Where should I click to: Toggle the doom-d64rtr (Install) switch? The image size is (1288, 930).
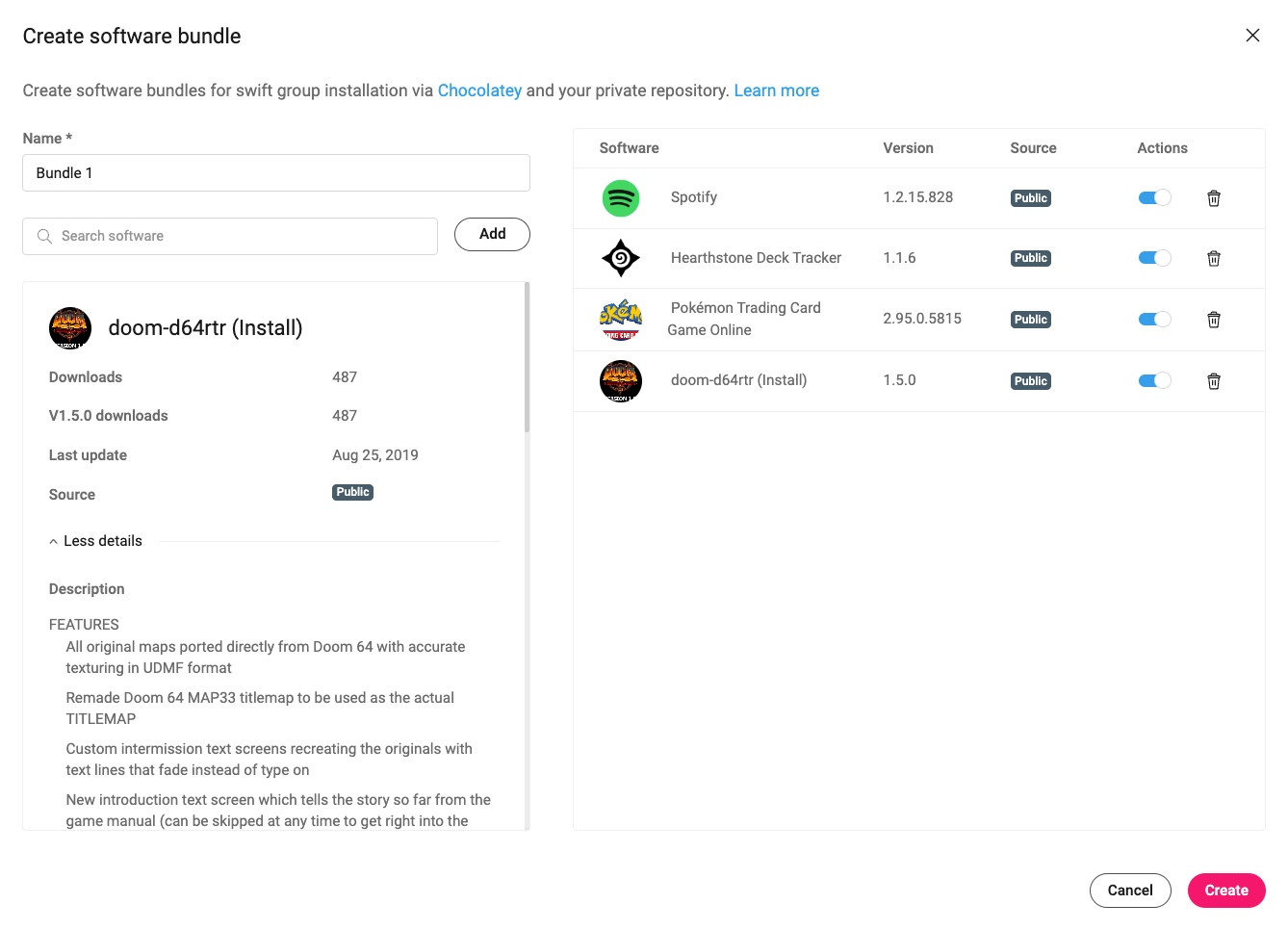[1154, 380]
